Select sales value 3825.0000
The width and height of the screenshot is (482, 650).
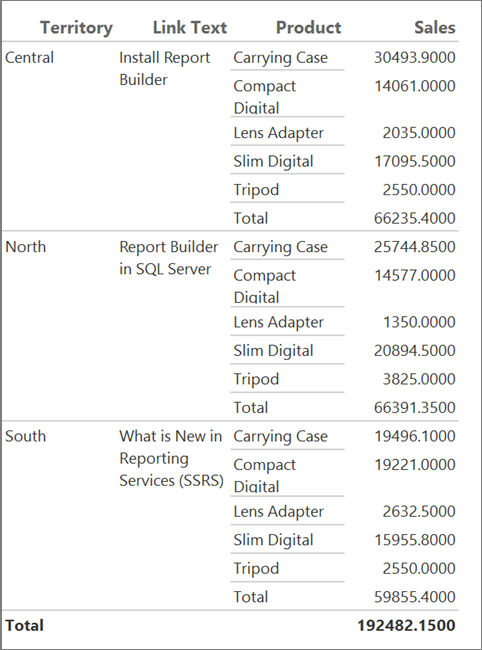(x=419, y=380)
